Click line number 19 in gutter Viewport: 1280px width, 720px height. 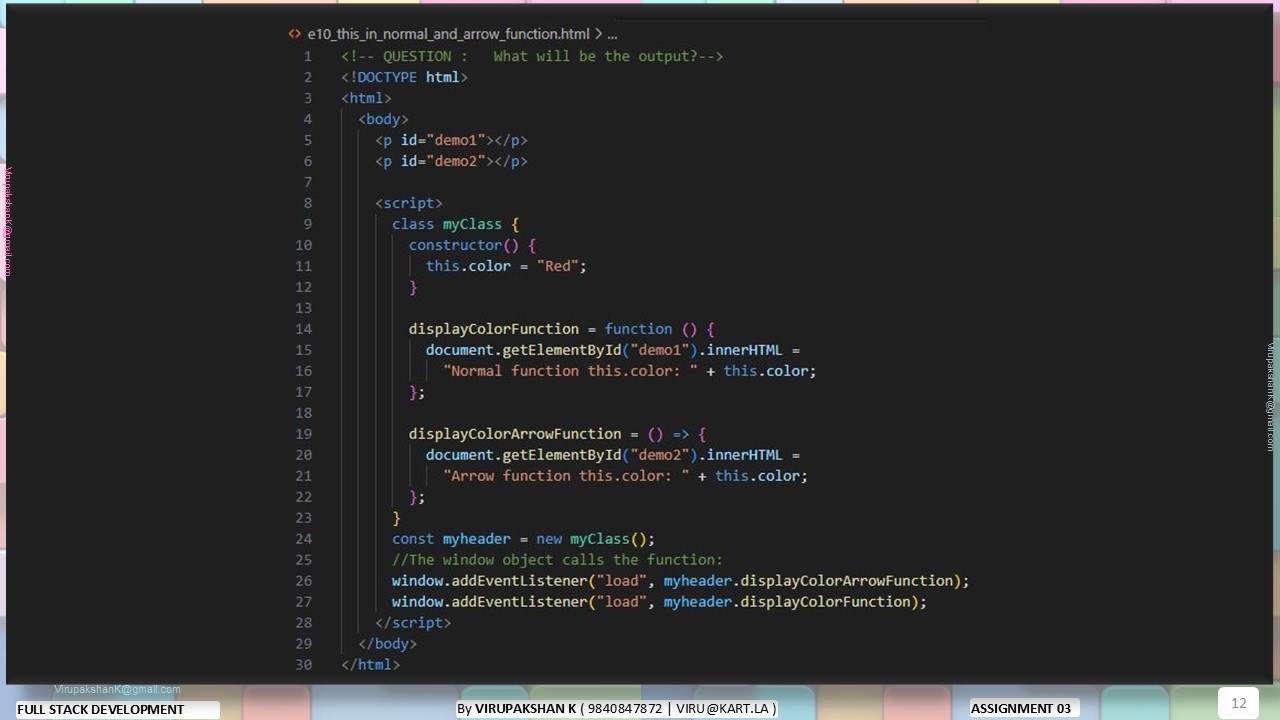pyautogui.click(x=304, y=434)
